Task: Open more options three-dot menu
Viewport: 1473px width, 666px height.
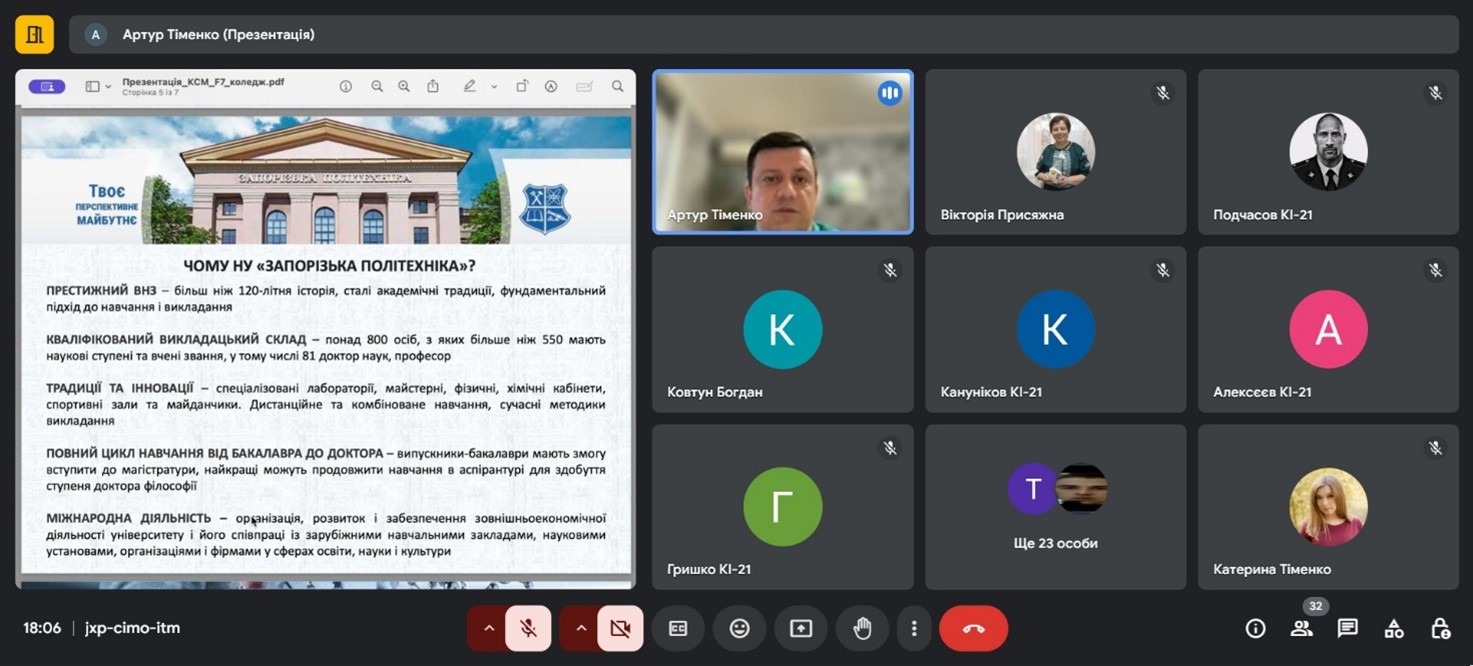Action: (x=914, y=628)
